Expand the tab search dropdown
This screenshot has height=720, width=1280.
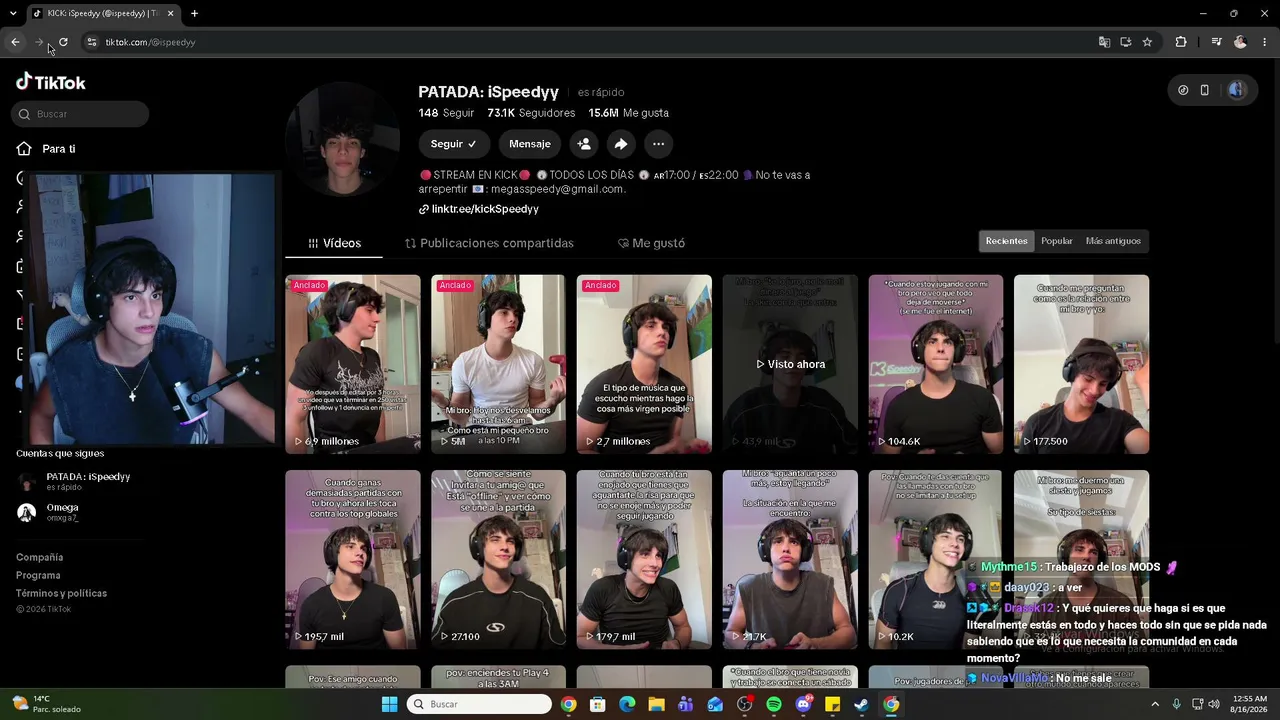[13, 13]
